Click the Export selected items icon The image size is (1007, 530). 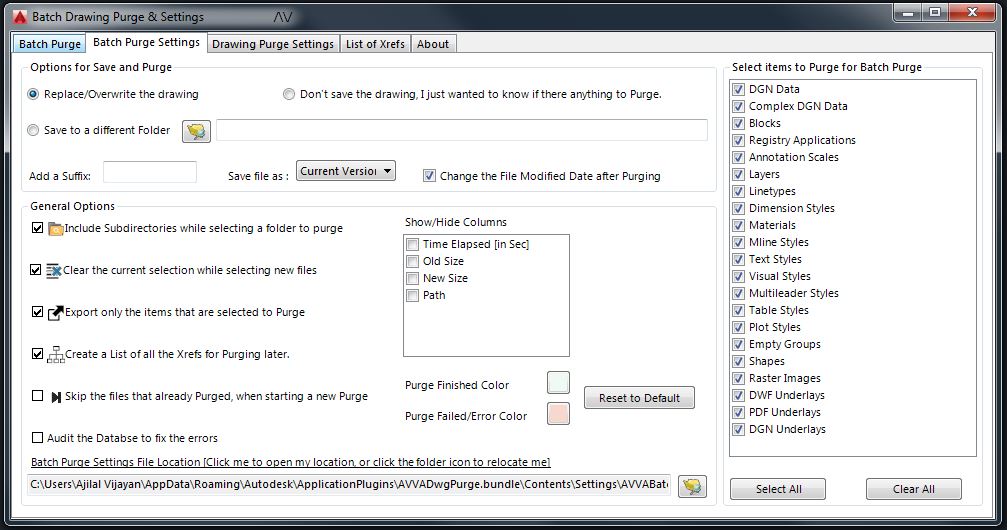(x=56, y=312)
